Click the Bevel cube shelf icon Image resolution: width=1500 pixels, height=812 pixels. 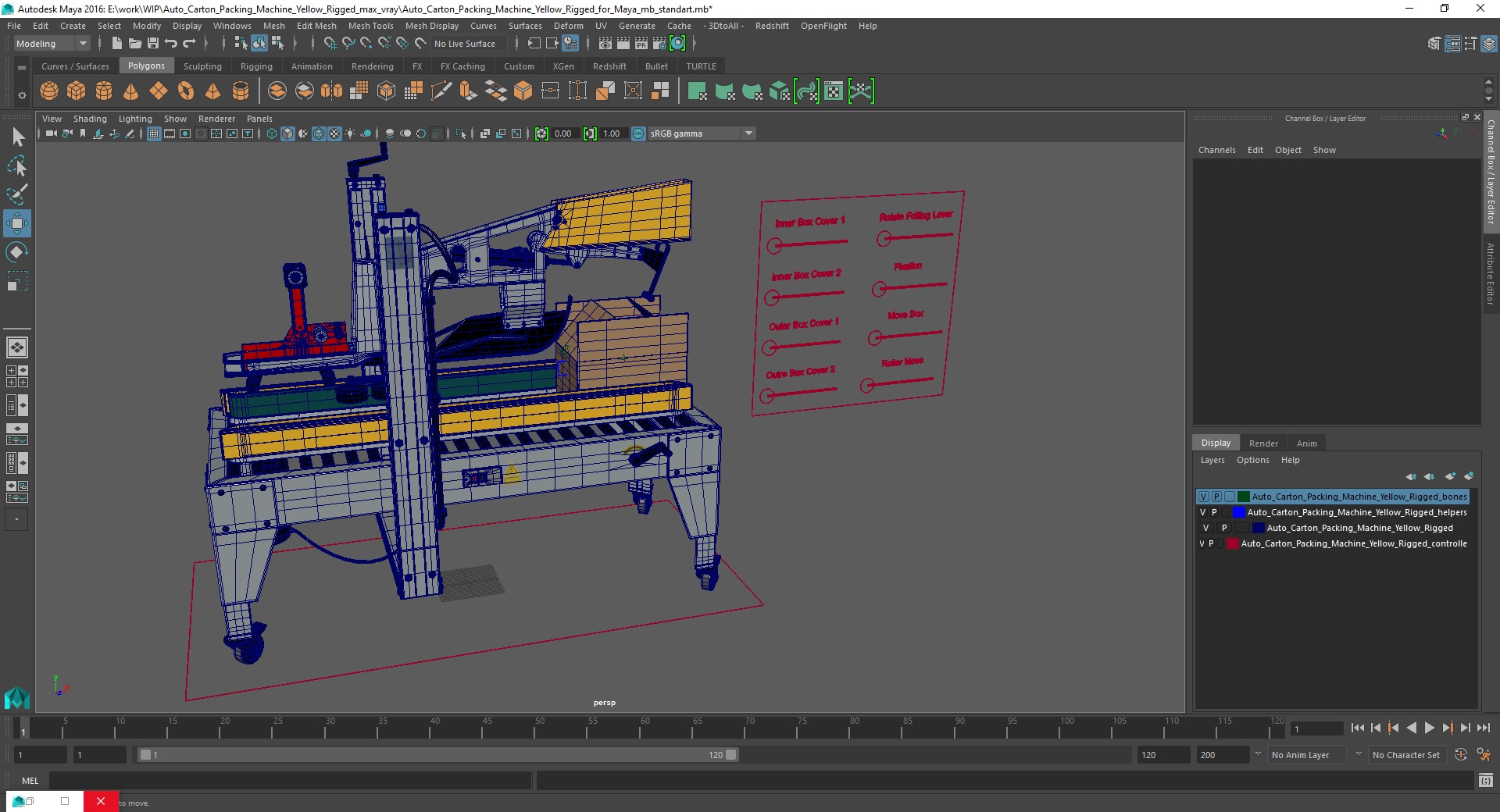523,91
